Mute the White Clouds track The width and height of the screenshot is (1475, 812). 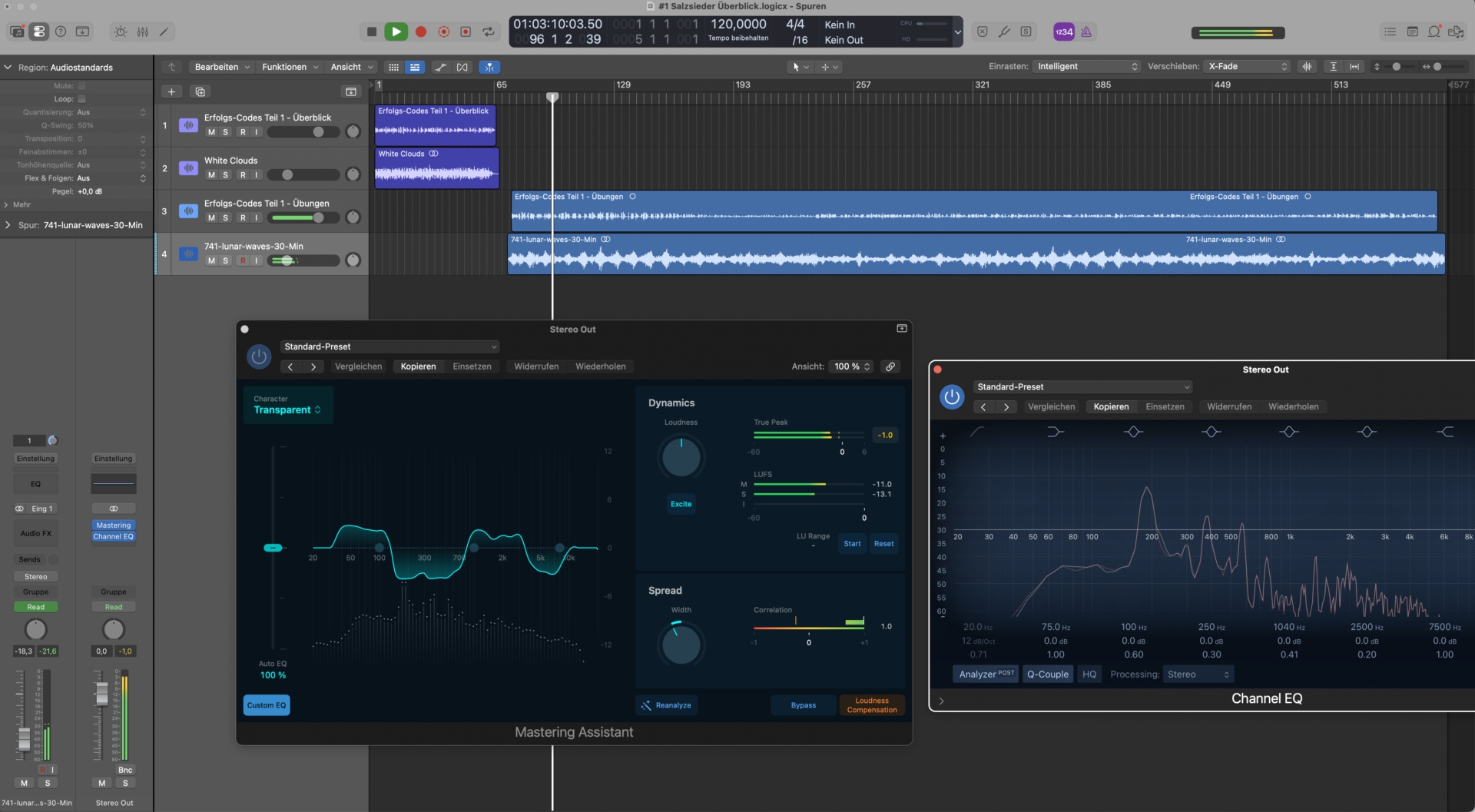coord(211,174)
